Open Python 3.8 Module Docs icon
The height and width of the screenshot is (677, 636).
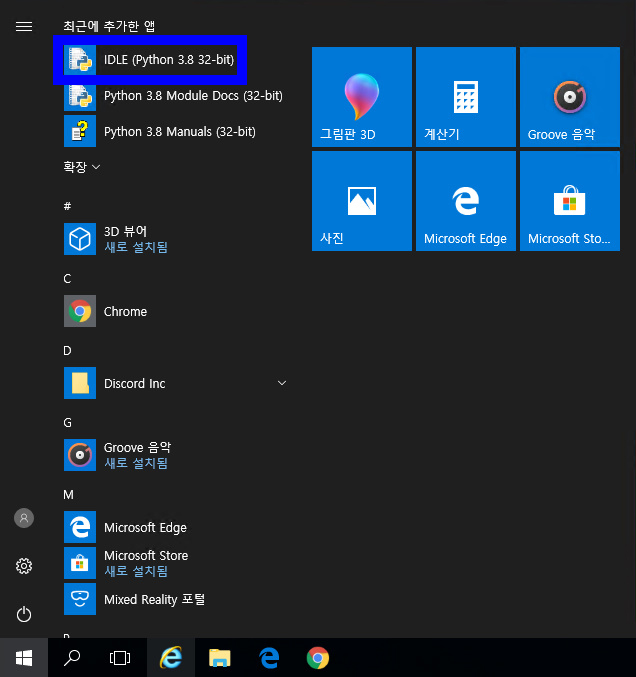coord(80,96)
